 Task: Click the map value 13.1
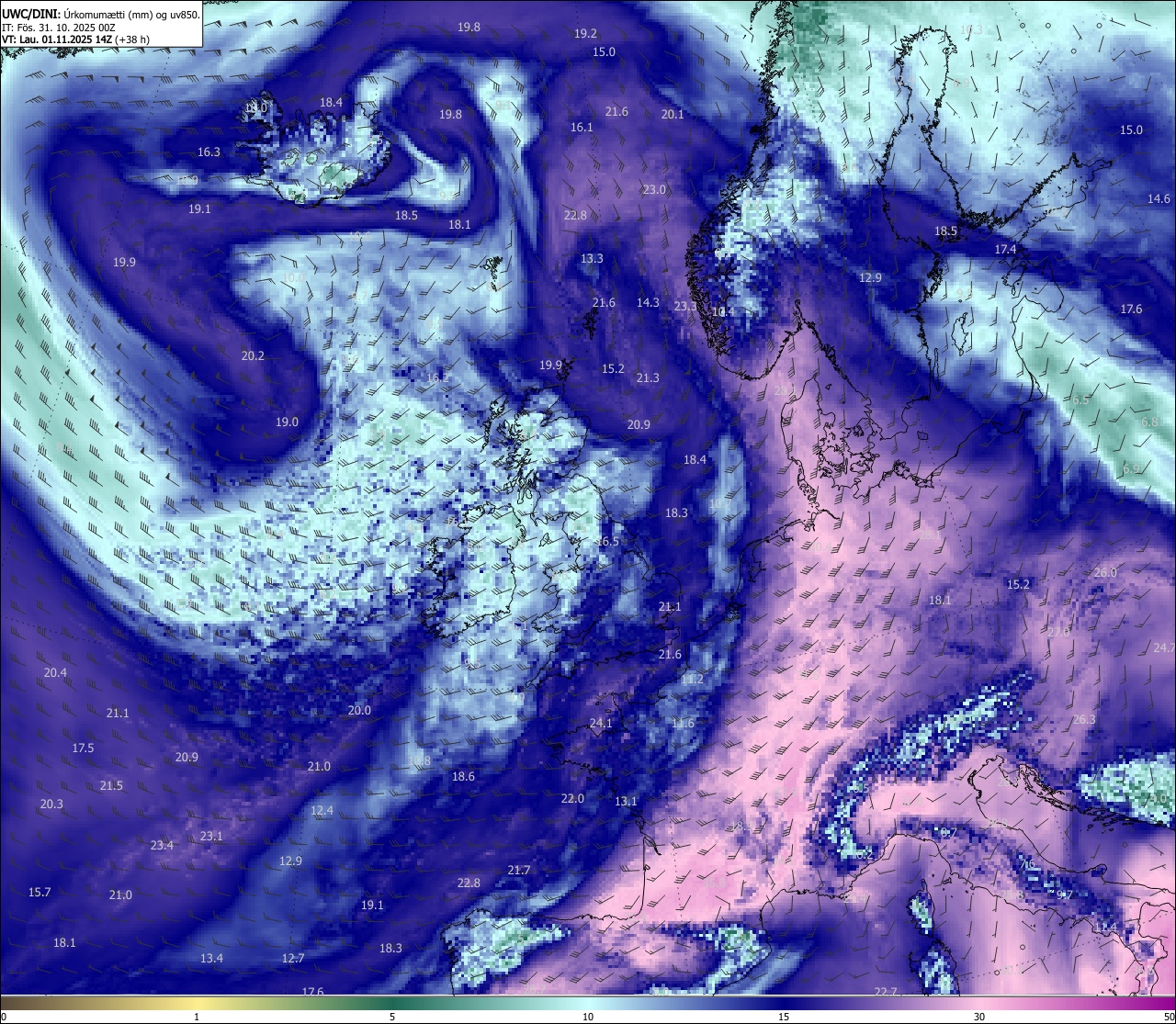(x=626, y=801)
